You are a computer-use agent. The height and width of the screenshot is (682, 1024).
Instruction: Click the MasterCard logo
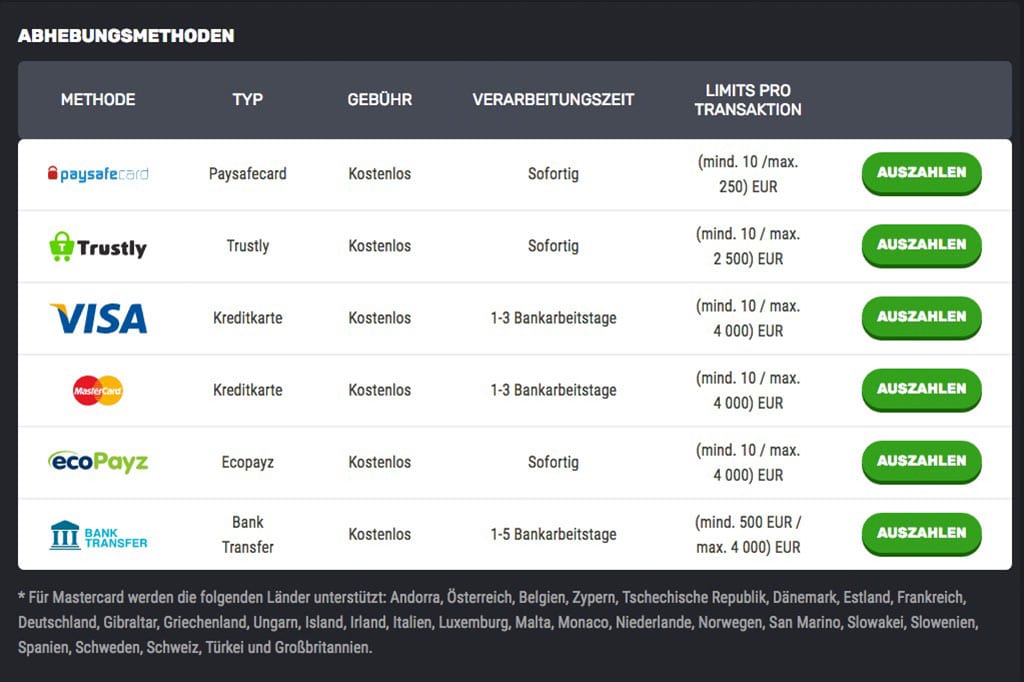(x=98, y=390)
